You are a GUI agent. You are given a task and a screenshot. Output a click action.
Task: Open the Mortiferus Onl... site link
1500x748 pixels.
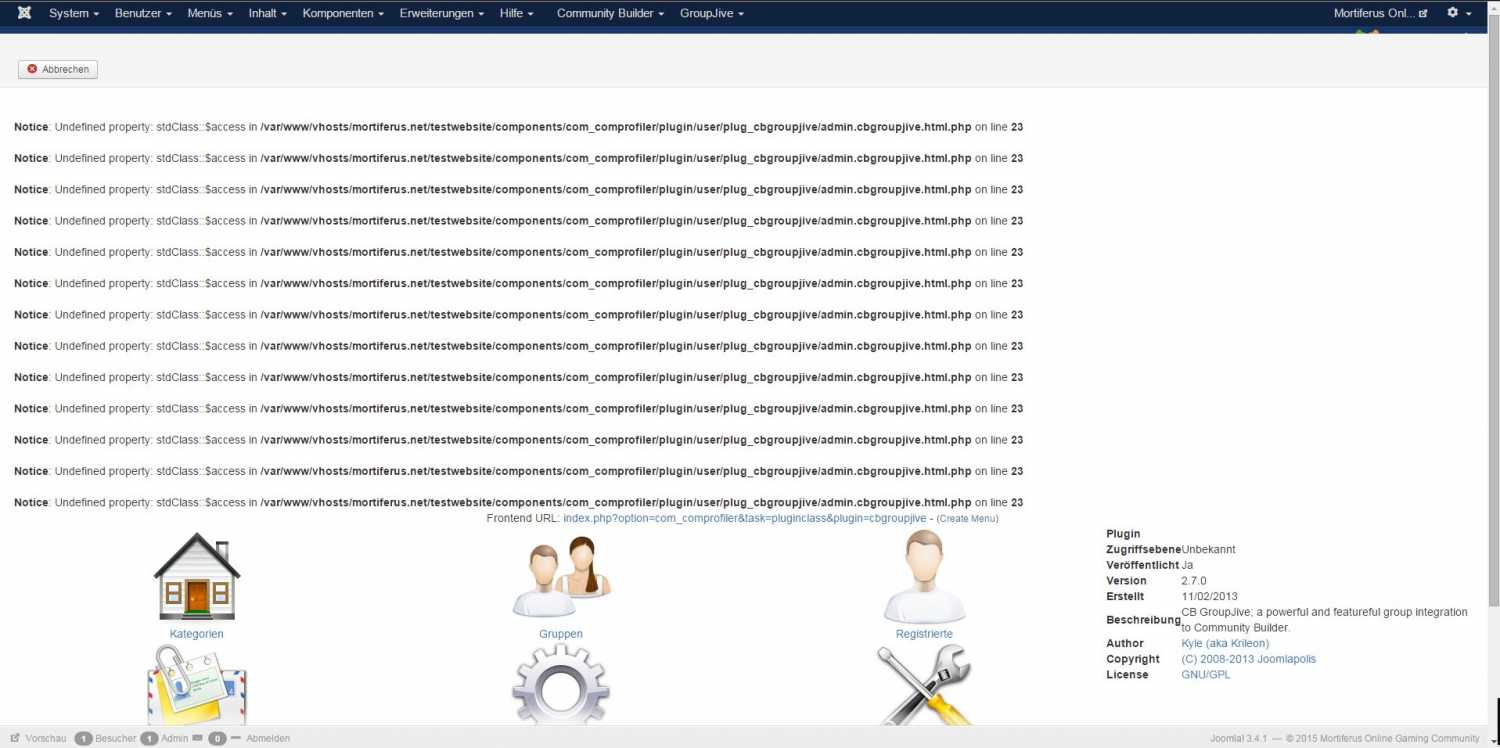(1381, 13)
